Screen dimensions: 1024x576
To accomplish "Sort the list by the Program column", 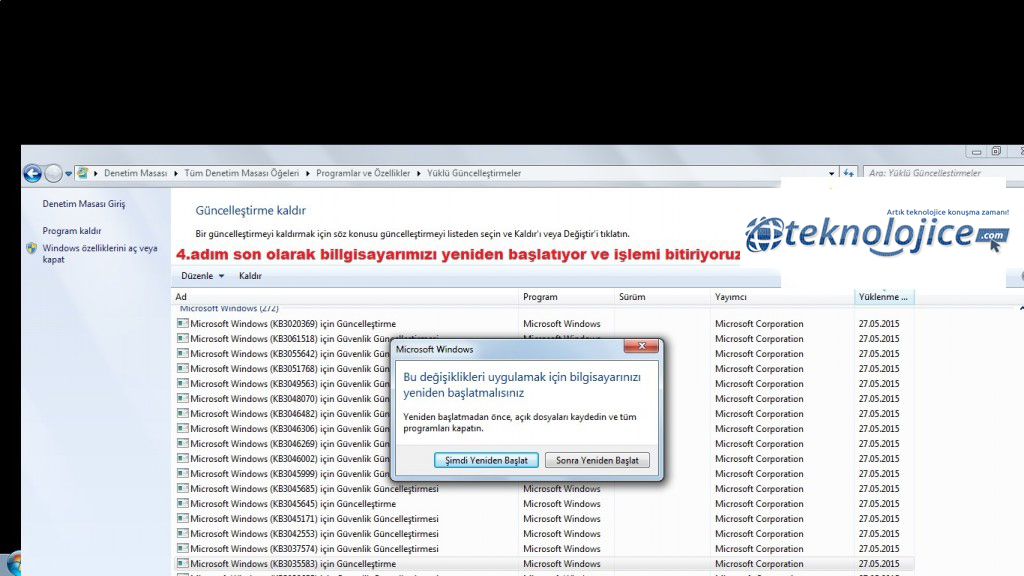I will click(x=566, y=296).
